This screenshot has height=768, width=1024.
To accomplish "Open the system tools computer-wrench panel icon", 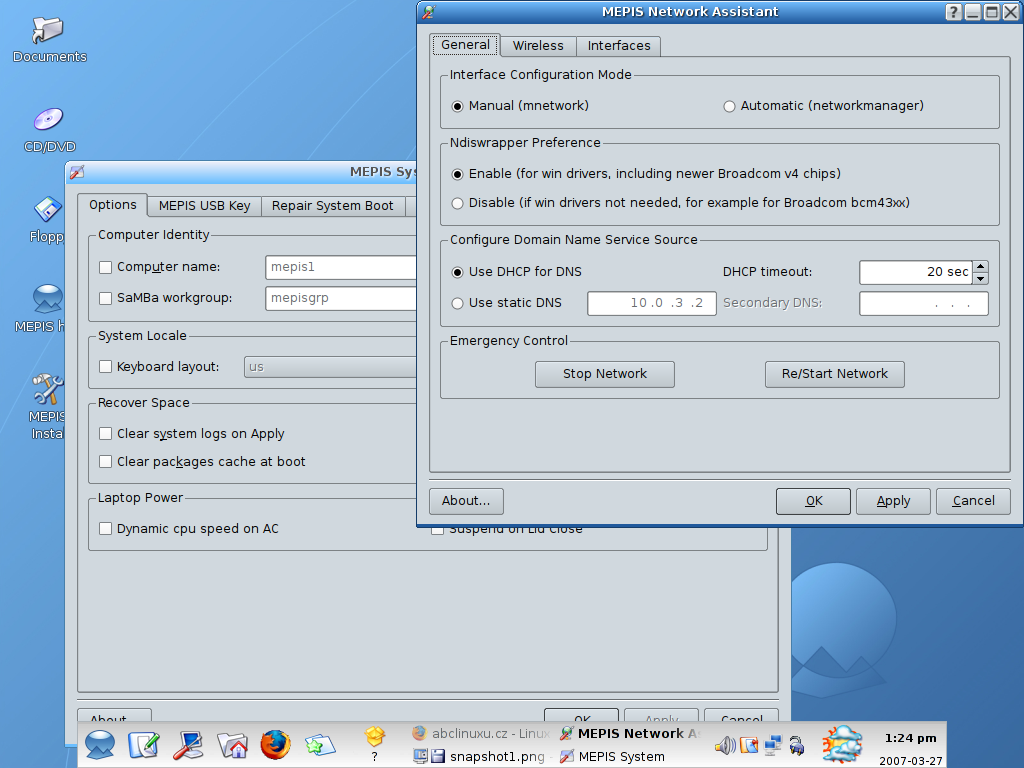I will pos(188,744).
